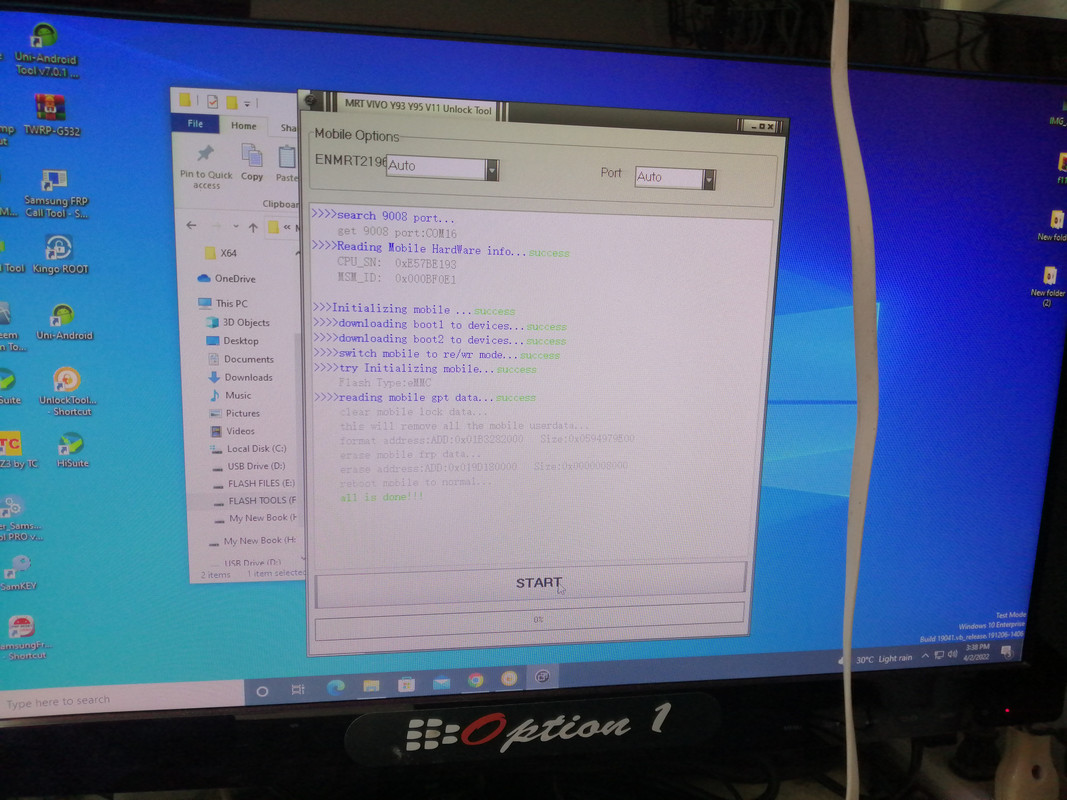Open Uni-Android Tool v7.0.1 desktop shortcut
1067x800 pixels.
point(46,49)
